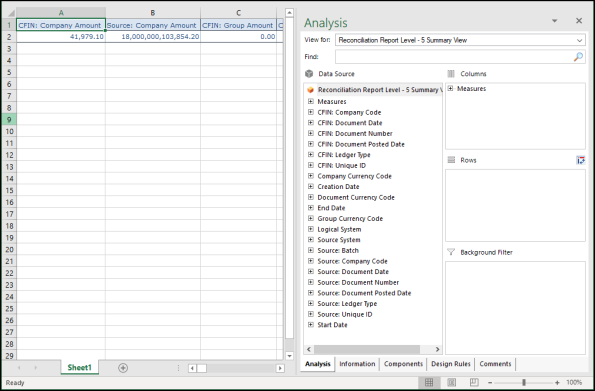Screen dimensions: 595x391
Task: Select row 9 header
Action: tap(9, 120)
